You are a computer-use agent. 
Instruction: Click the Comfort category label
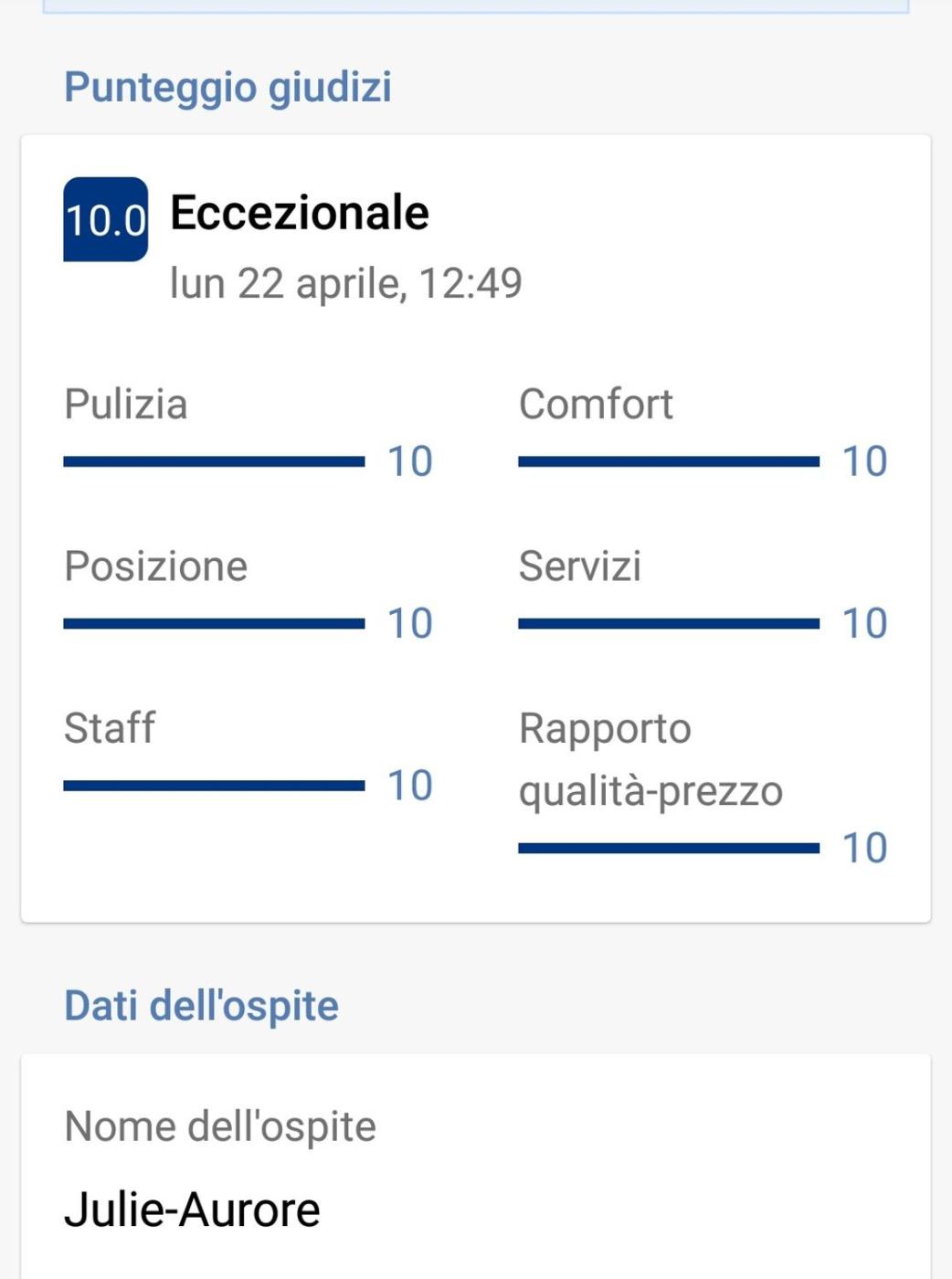(x=596, y=404)
